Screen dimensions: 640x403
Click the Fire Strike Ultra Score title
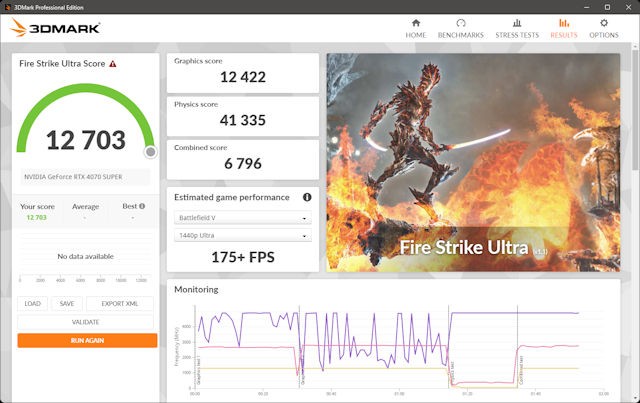click(62, 64)
